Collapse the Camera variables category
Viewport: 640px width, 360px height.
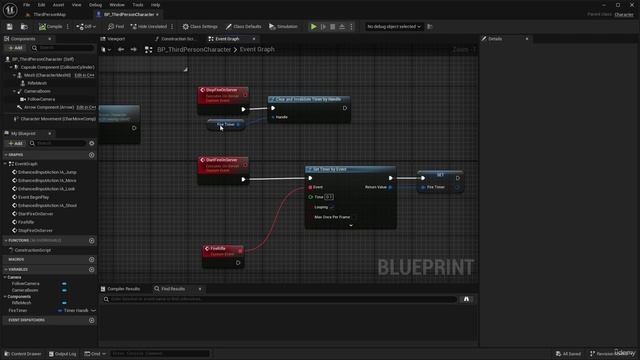pyautogui.click(x=5, y=277)
